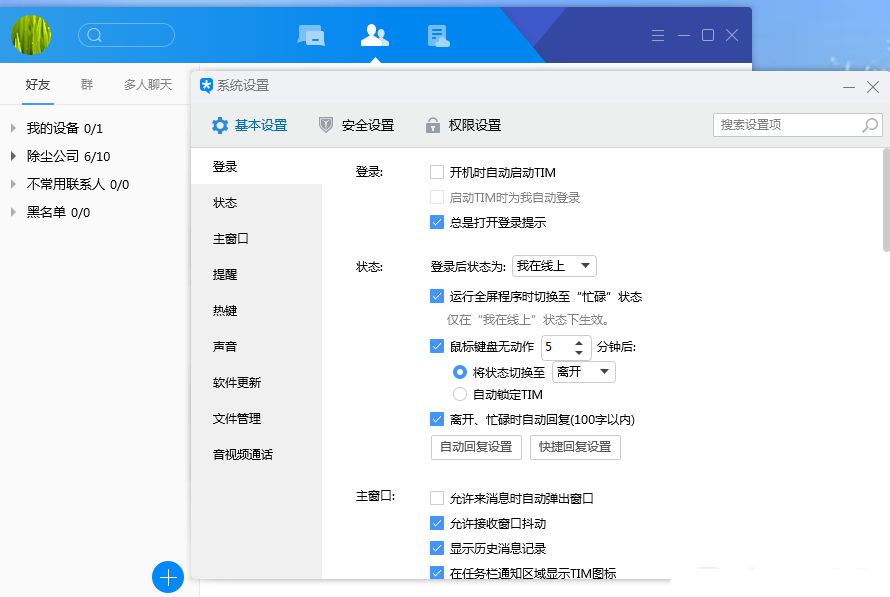Switch to the 好友 tab

point(38,85)
